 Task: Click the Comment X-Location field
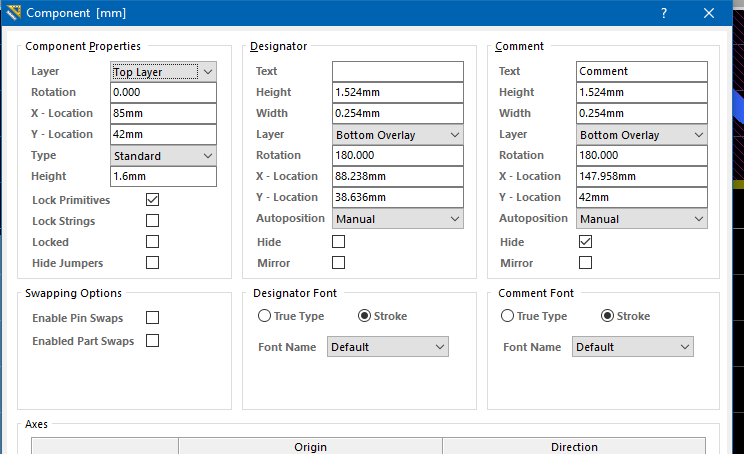coord(642,177)
